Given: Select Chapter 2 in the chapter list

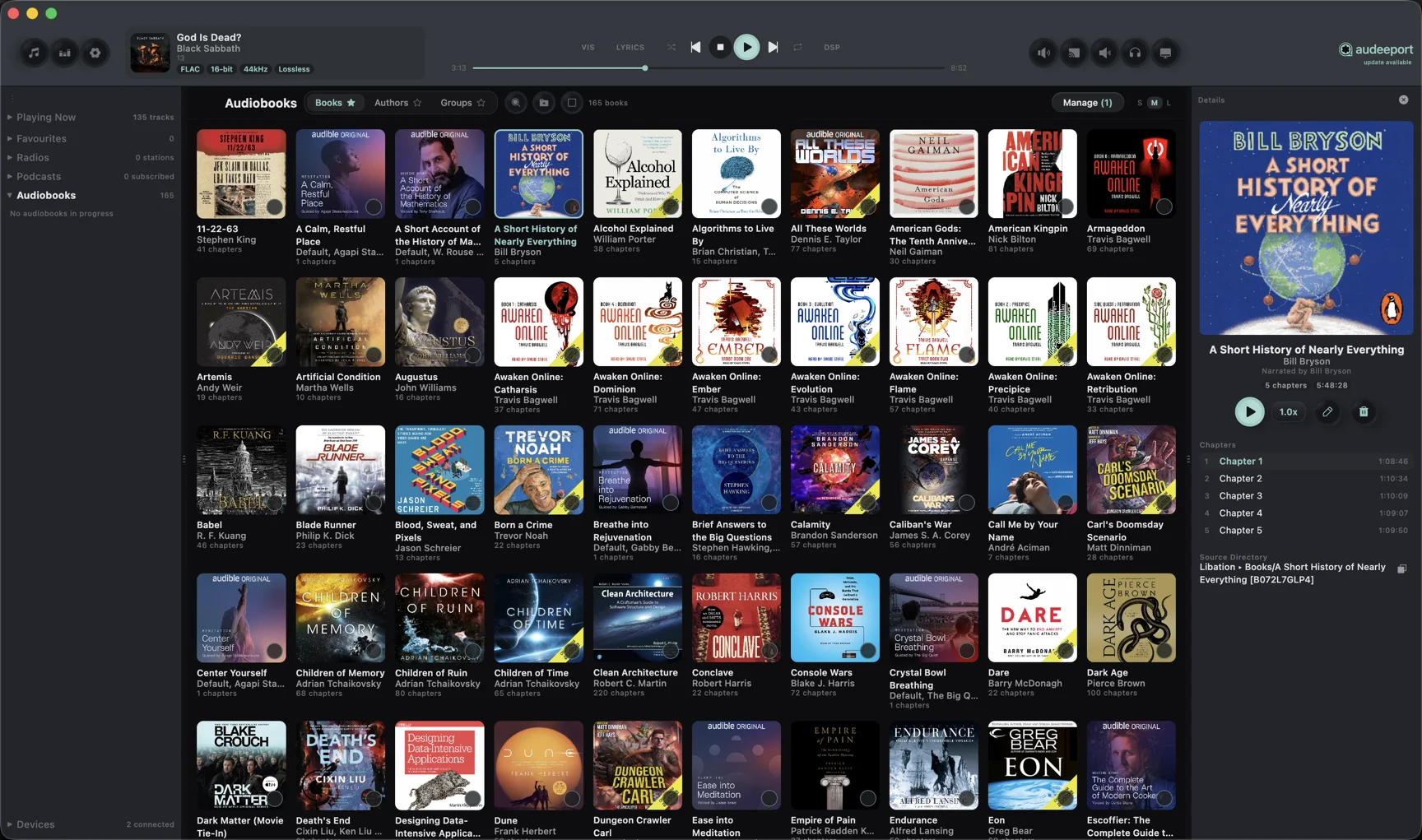Looking at the screenshot, I should click(1306, 479).
